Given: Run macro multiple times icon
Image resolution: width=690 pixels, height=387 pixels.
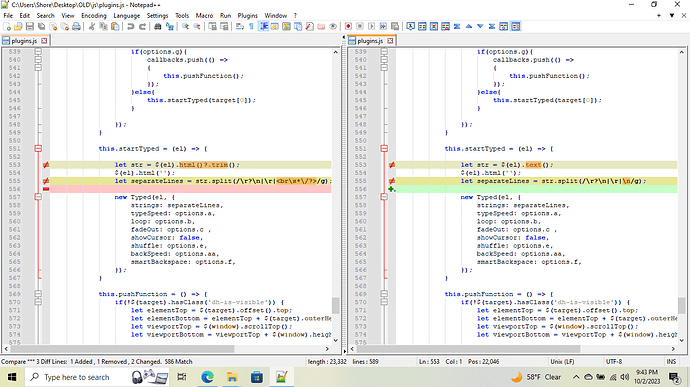Looking at the screenshot, I should click(x=383, y=26).
